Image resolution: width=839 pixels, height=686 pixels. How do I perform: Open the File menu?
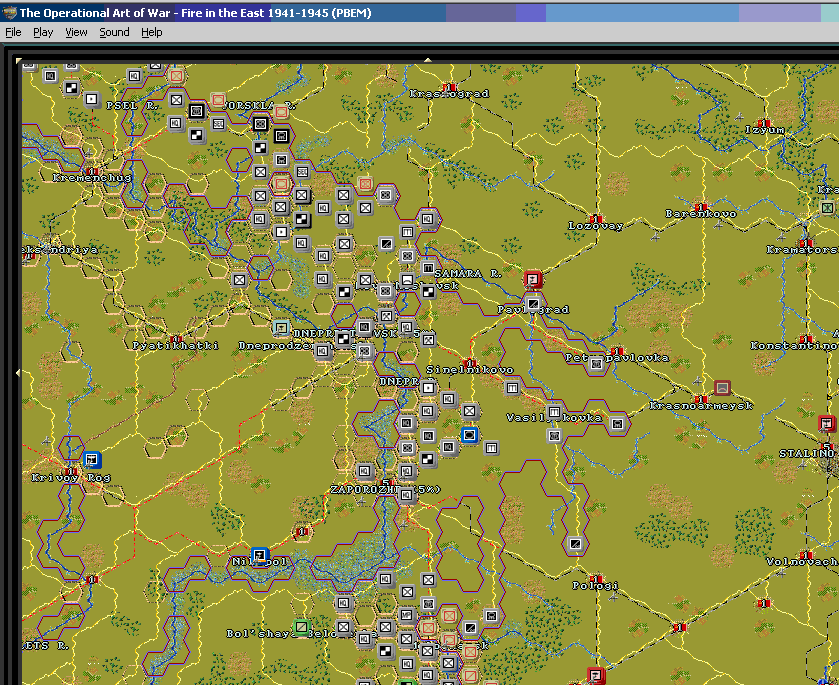click(x=13, y=32)
